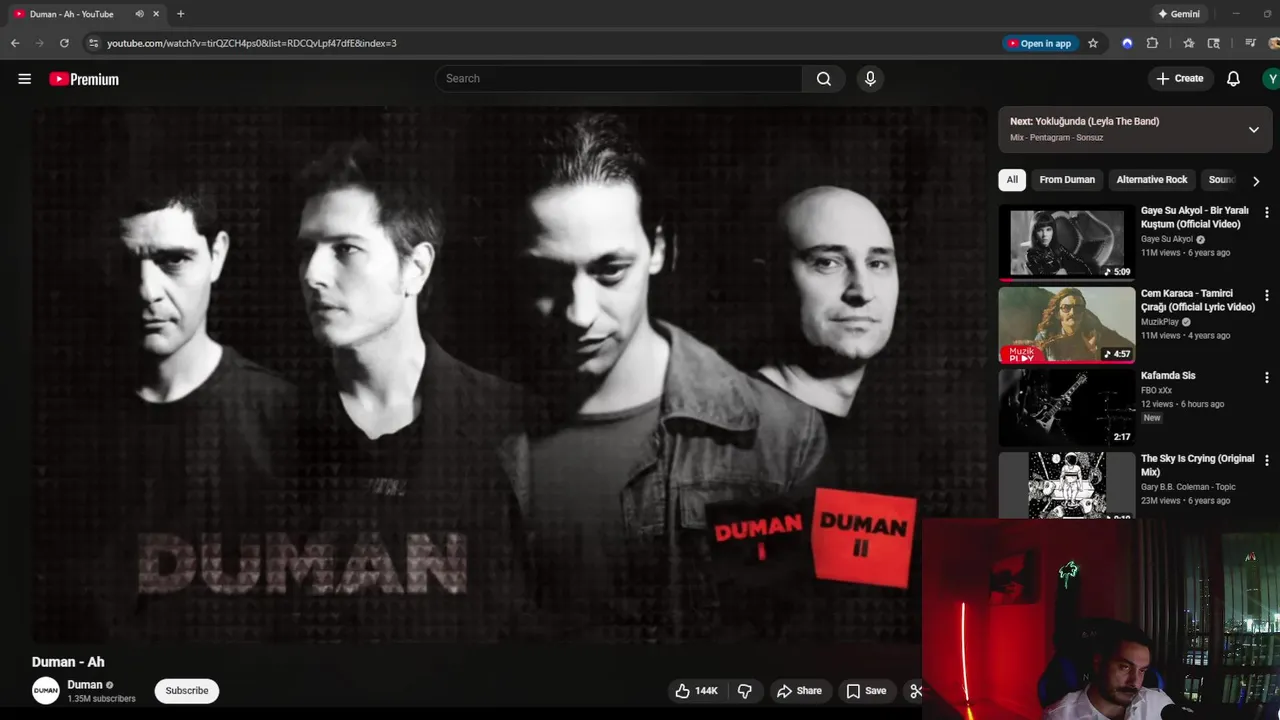Share the Duman - Ah video
This screenshot has height=720, width=1280.
[x=799, y=691]
